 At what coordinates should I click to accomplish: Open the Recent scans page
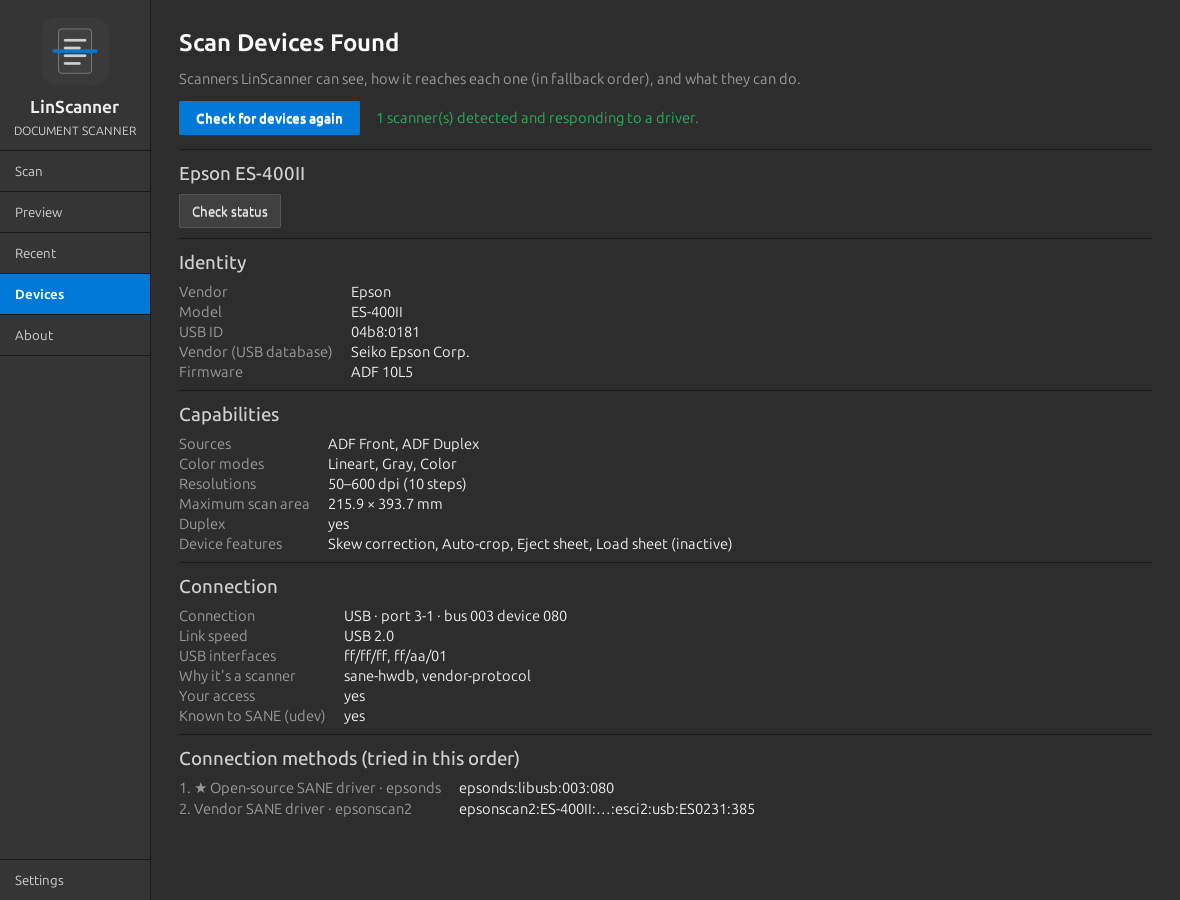click(x=75, y=254)
